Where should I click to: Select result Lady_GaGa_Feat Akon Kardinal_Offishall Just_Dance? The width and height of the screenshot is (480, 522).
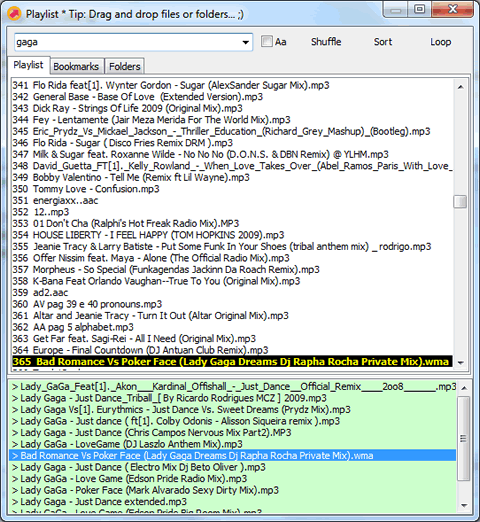[x=233, y=387]
